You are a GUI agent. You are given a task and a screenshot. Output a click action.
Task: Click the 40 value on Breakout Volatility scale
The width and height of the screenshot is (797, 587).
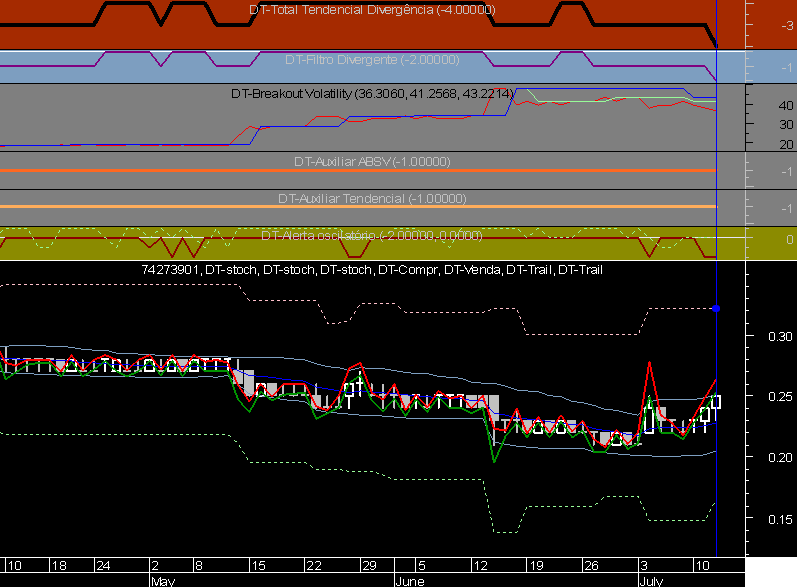(785, 106)
